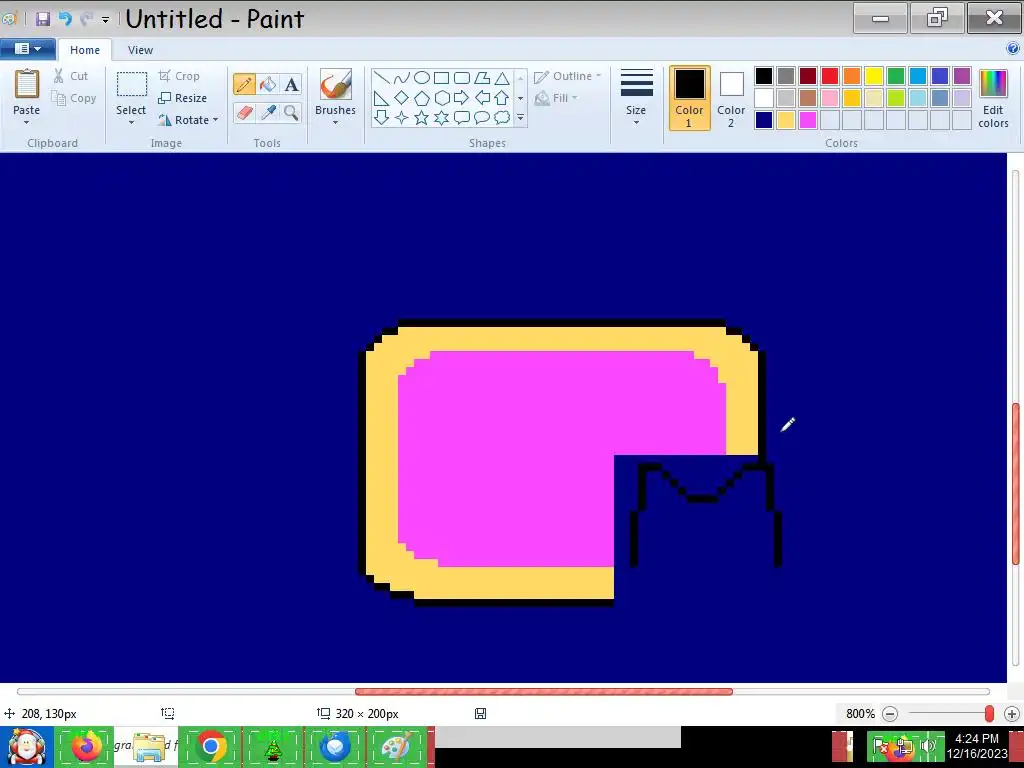Click the Start button Santa icon

pos(26,746)
